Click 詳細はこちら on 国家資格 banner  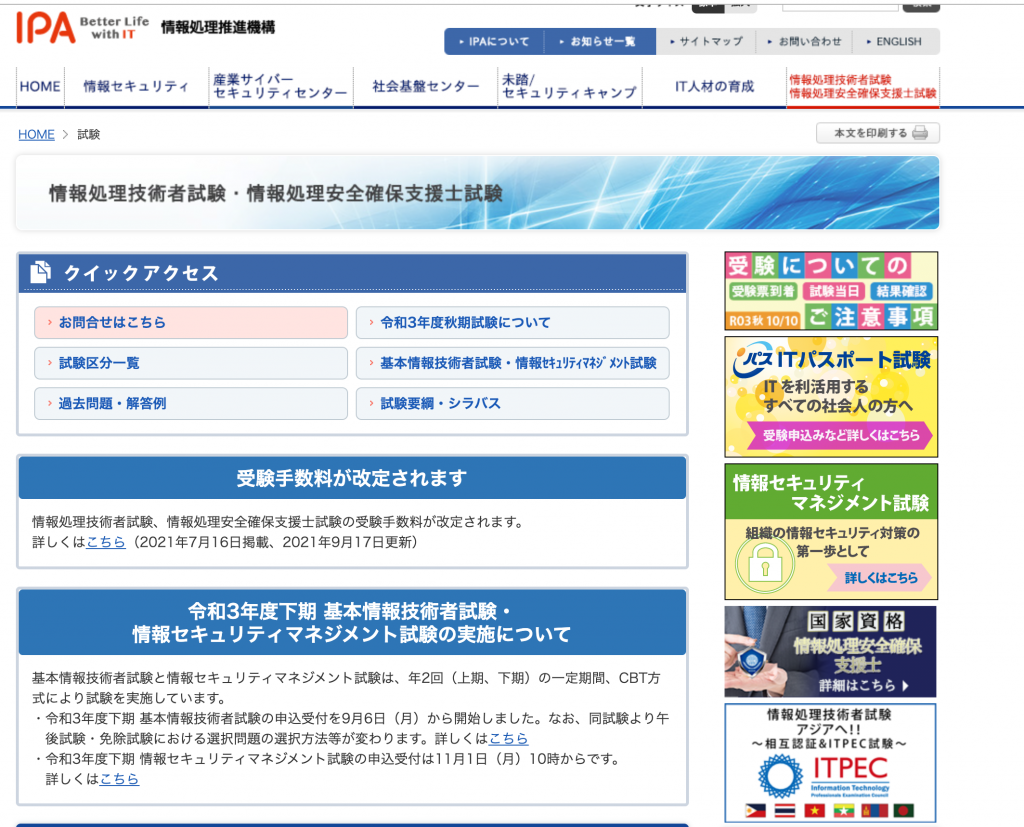863,685
